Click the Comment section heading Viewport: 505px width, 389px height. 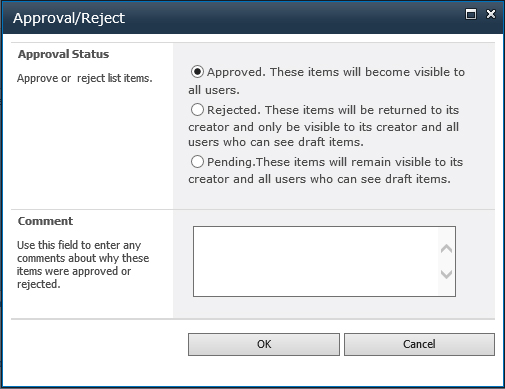(x=45, y=221)
